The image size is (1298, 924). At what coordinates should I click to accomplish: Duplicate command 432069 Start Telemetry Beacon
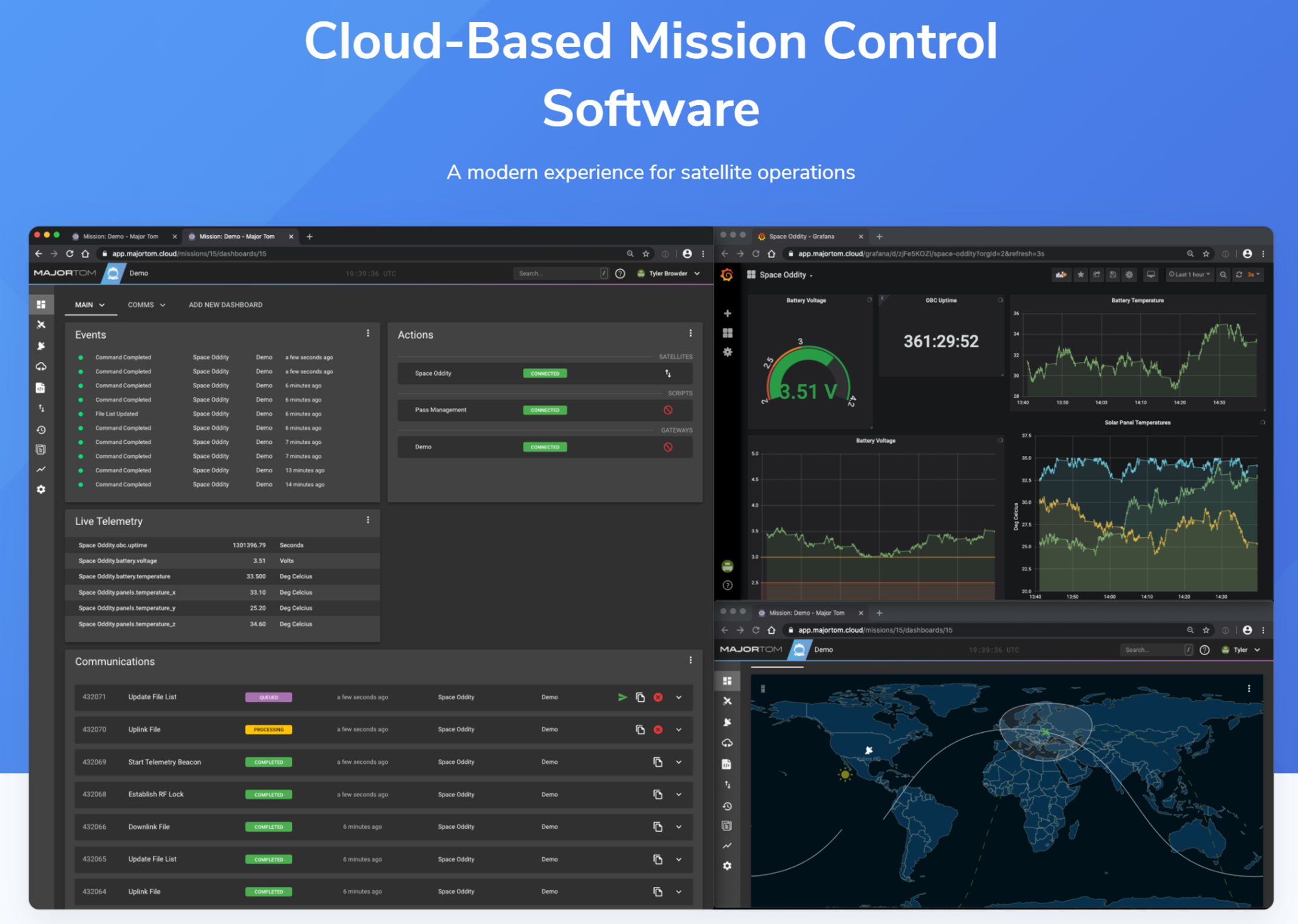click(657, 762)
